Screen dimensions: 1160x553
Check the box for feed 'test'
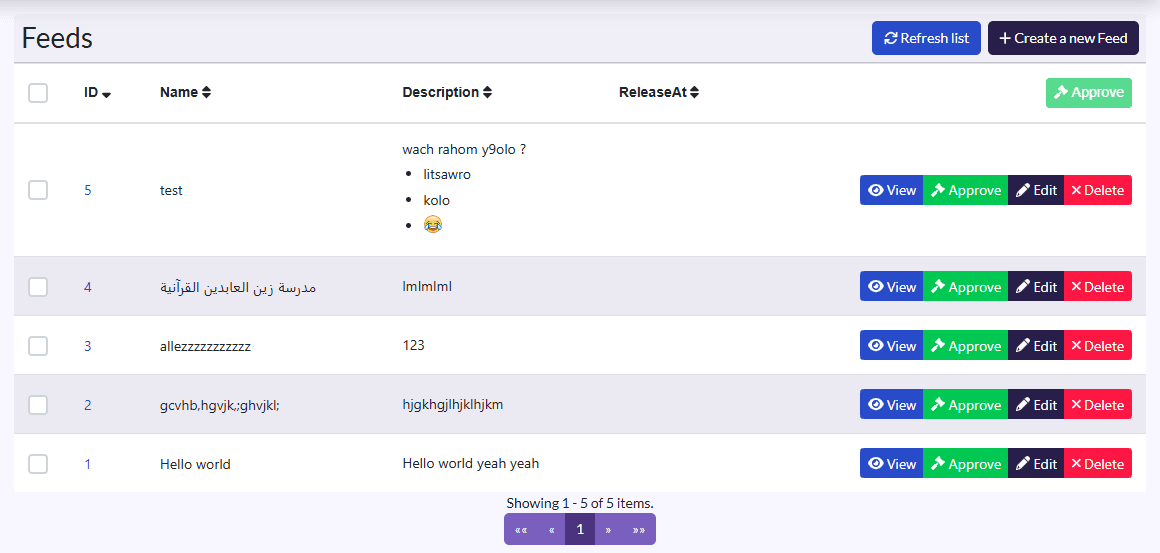[x=38, y=190]
